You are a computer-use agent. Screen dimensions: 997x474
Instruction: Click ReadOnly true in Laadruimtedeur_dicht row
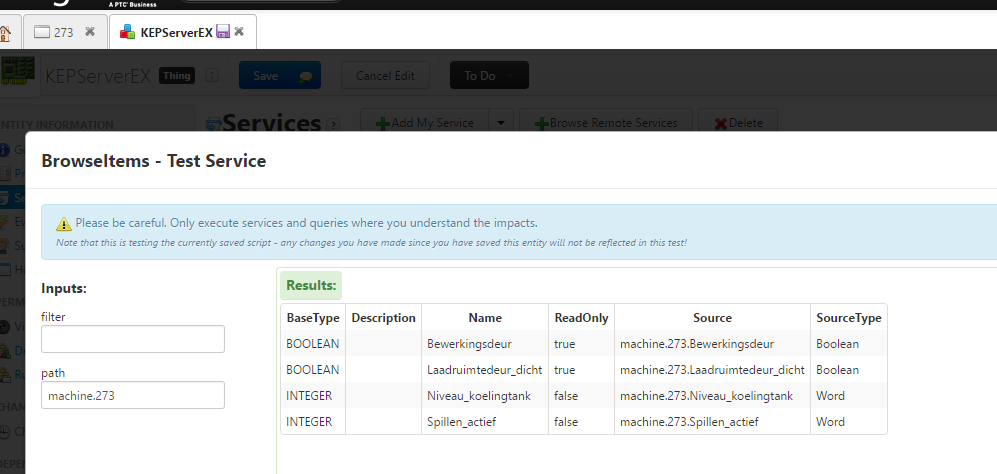(x=581, y=370)
